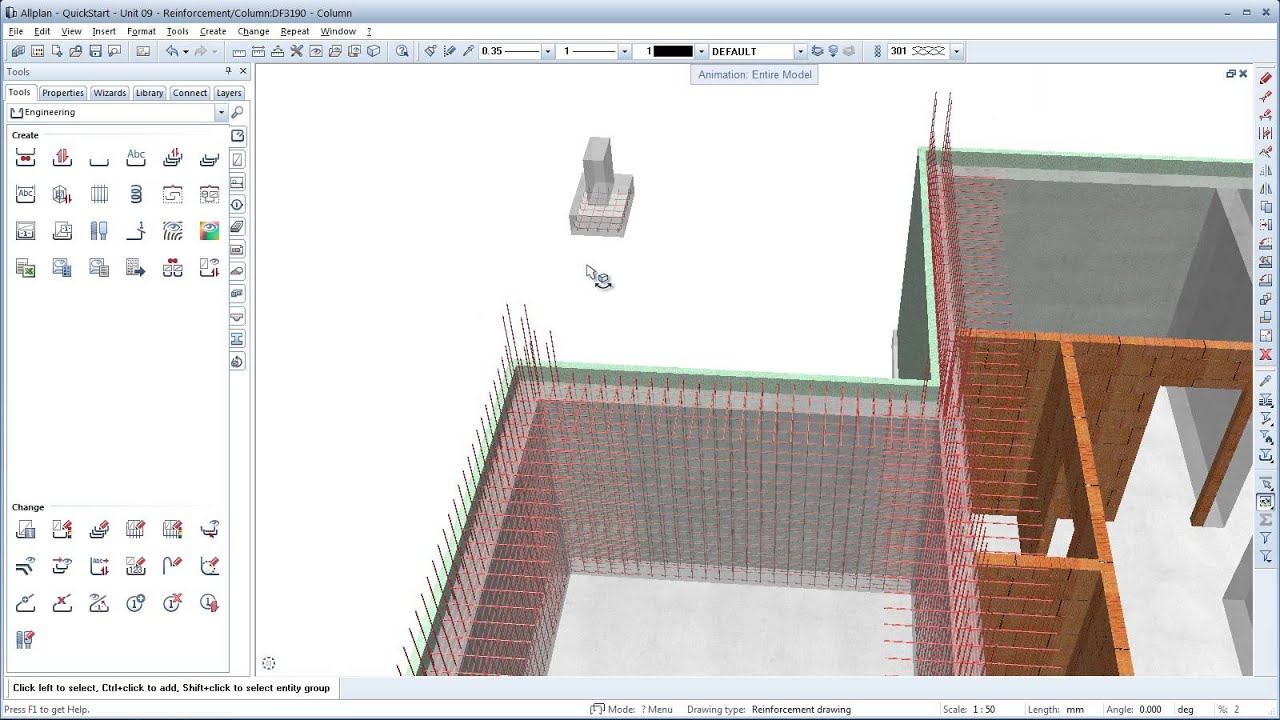Open the View menu

pos(71,31)
